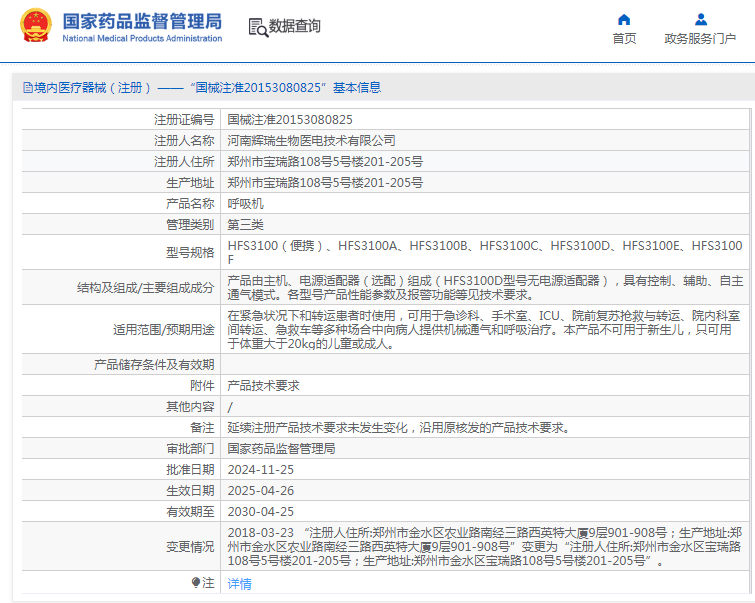Open the 首页 navigation text
Image resolution: width=755 pixels, height=603 pixels.
[x=624, y=39]
